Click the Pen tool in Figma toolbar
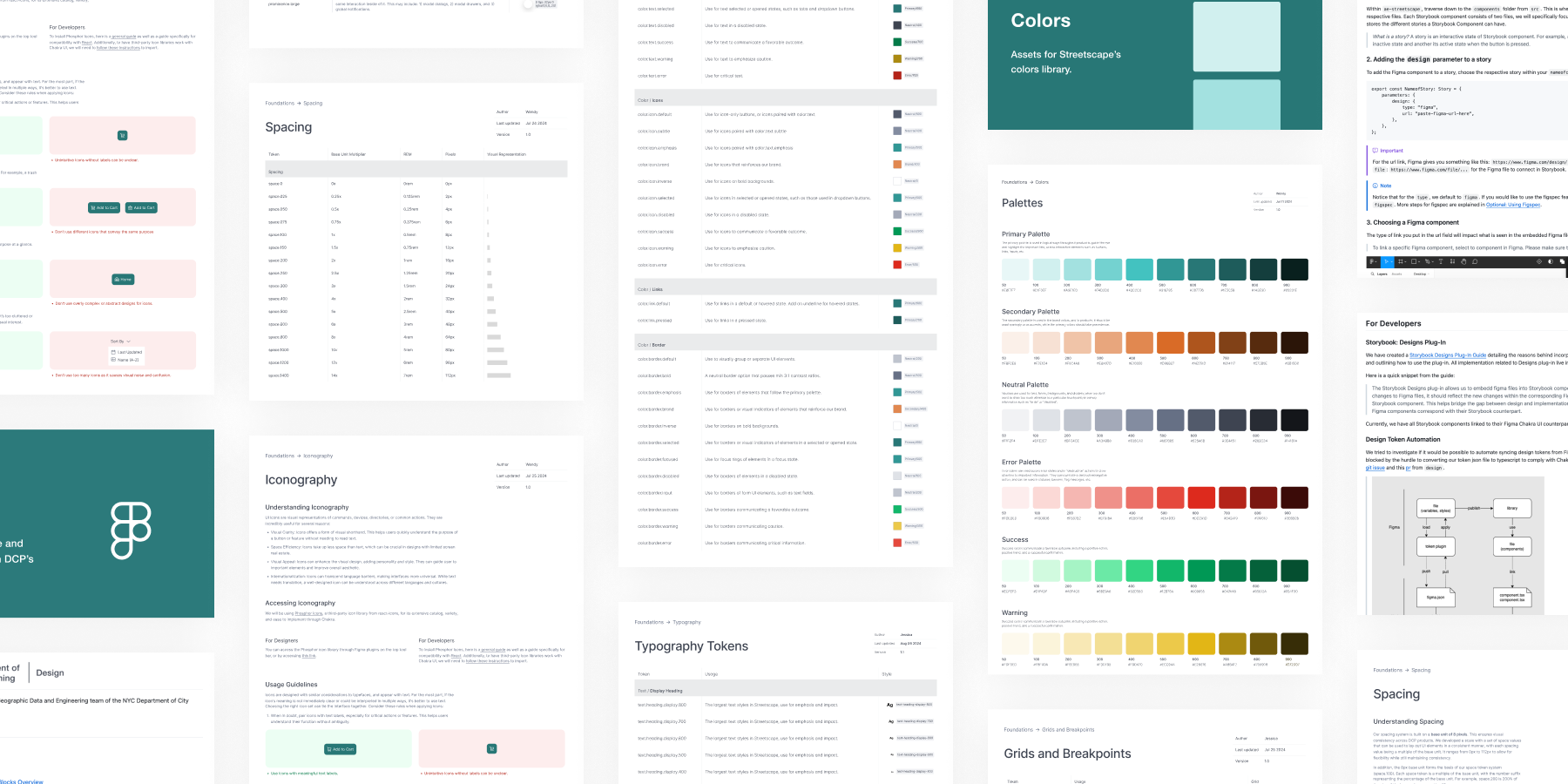Screen dimensions: 1568x784 (1428, 261)
